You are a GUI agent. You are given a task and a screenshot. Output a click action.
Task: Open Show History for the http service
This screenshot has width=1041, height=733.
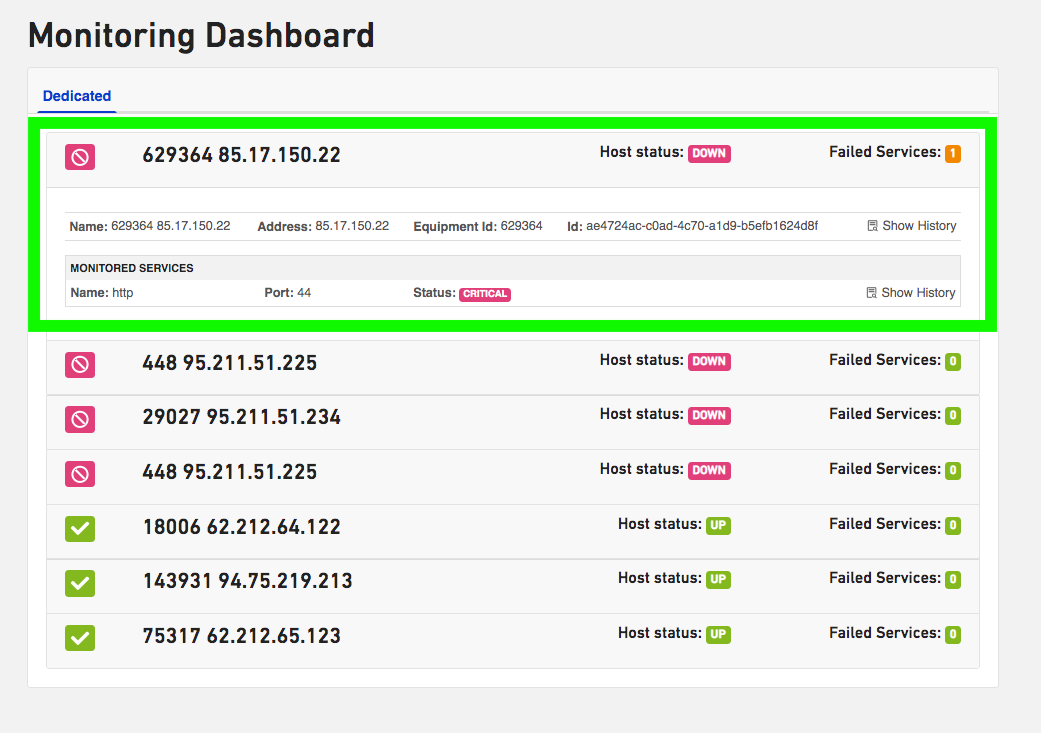coord(911,293)
